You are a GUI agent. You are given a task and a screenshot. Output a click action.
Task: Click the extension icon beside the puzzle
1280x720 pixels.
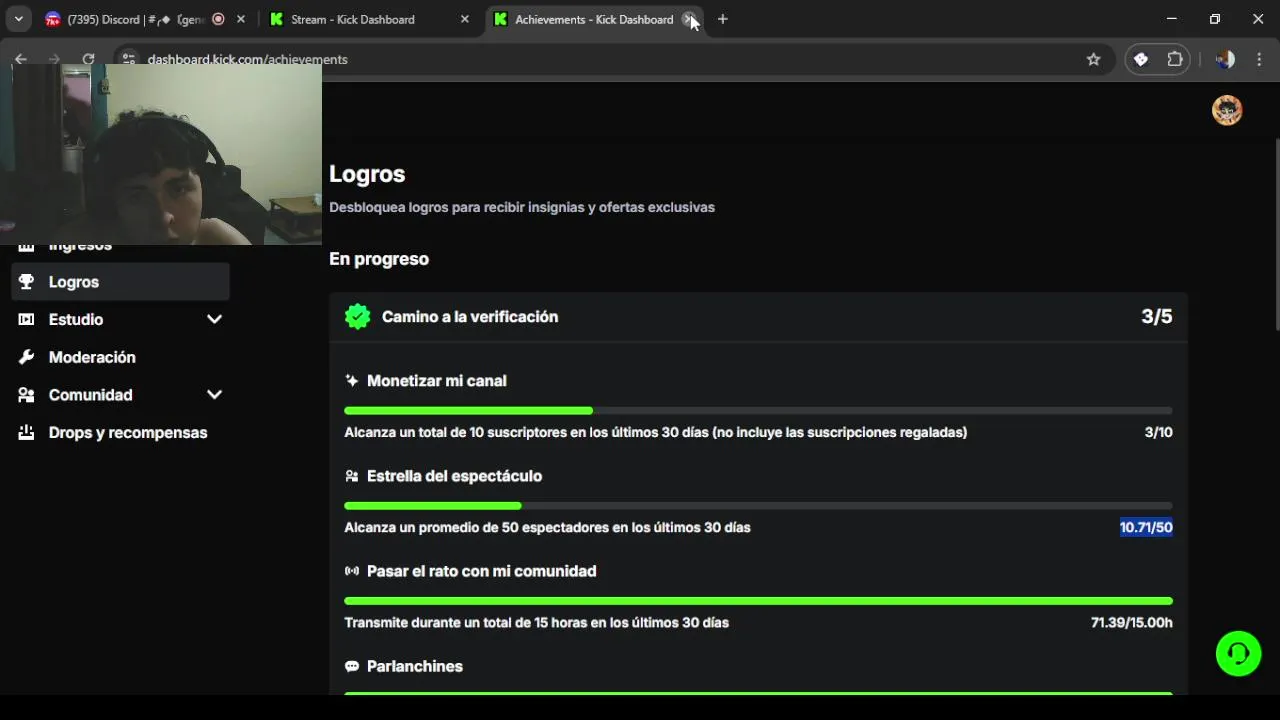(x=1141, y=59)
